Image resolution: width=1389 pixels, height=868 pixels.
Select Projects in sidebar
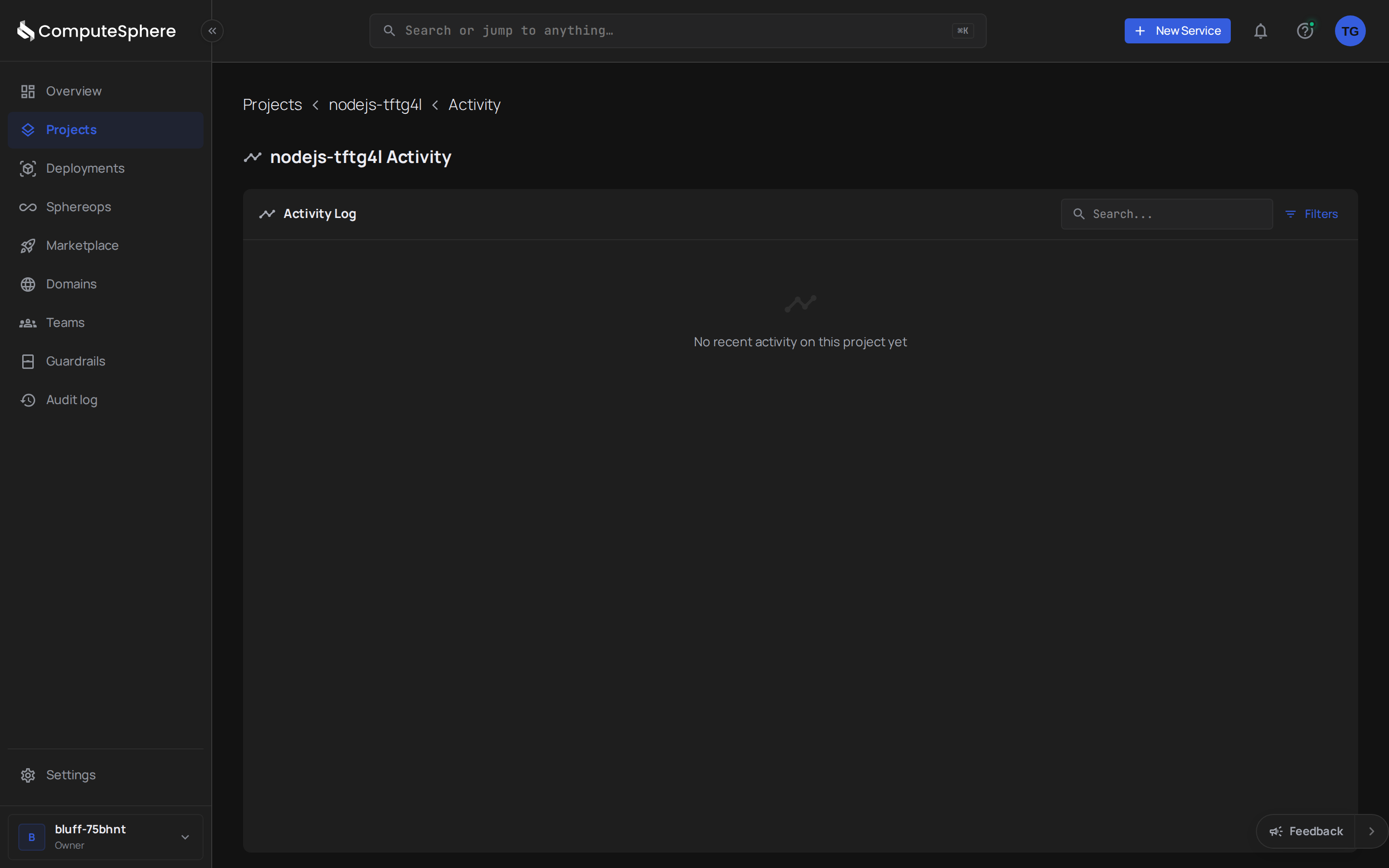click(x=106, y=130)
